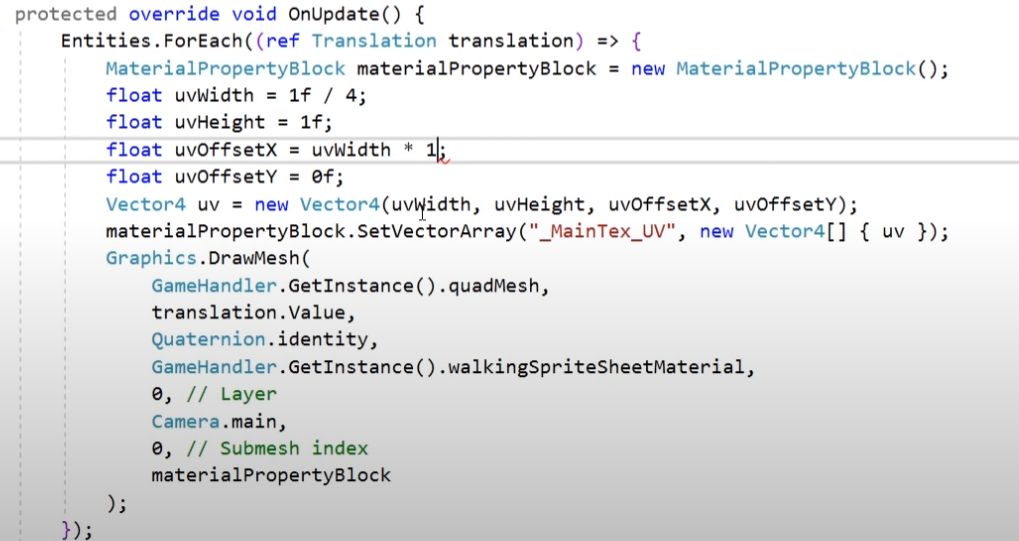Click the quadMesh property
Viewport: 1019px width, 541px height.
tap(494, 285)
